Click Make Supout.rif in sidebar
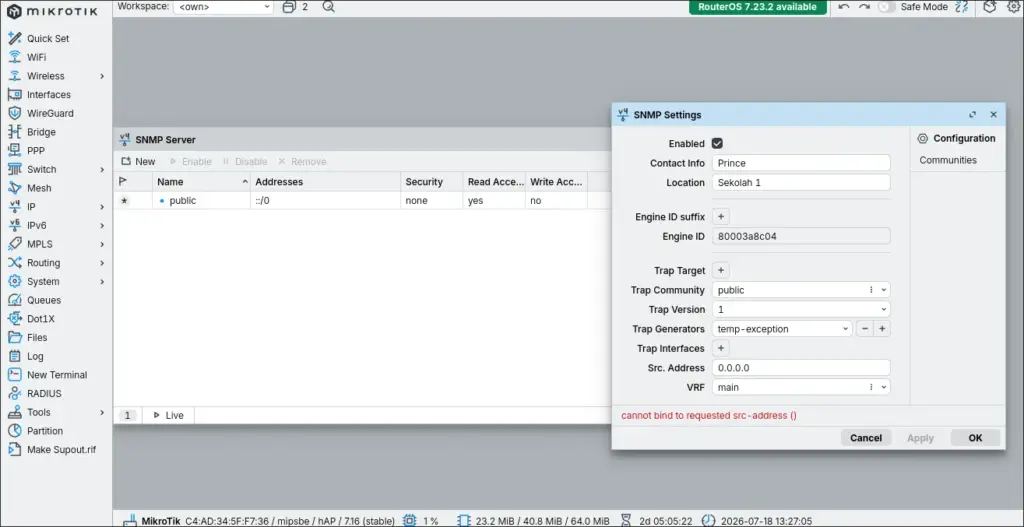1024x527 pixels. point(61,450)
